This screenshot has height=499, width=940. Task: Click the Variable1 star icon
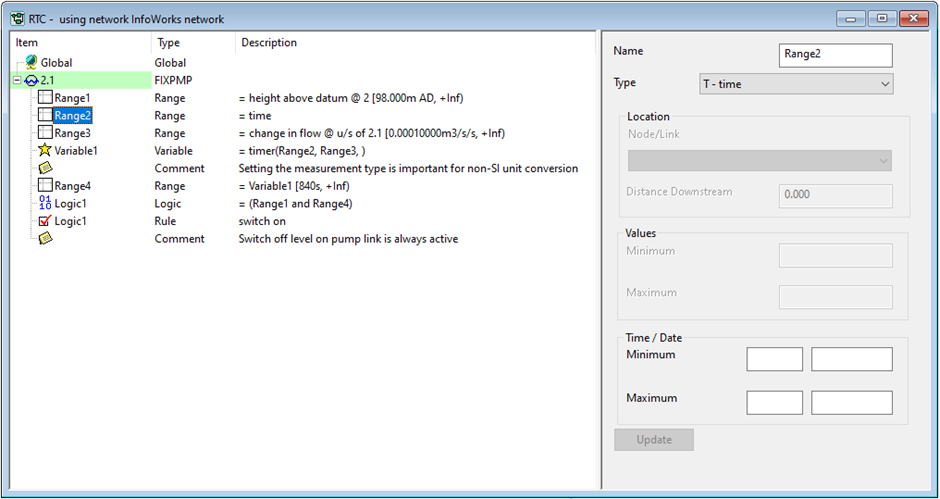tap(45, 150)
